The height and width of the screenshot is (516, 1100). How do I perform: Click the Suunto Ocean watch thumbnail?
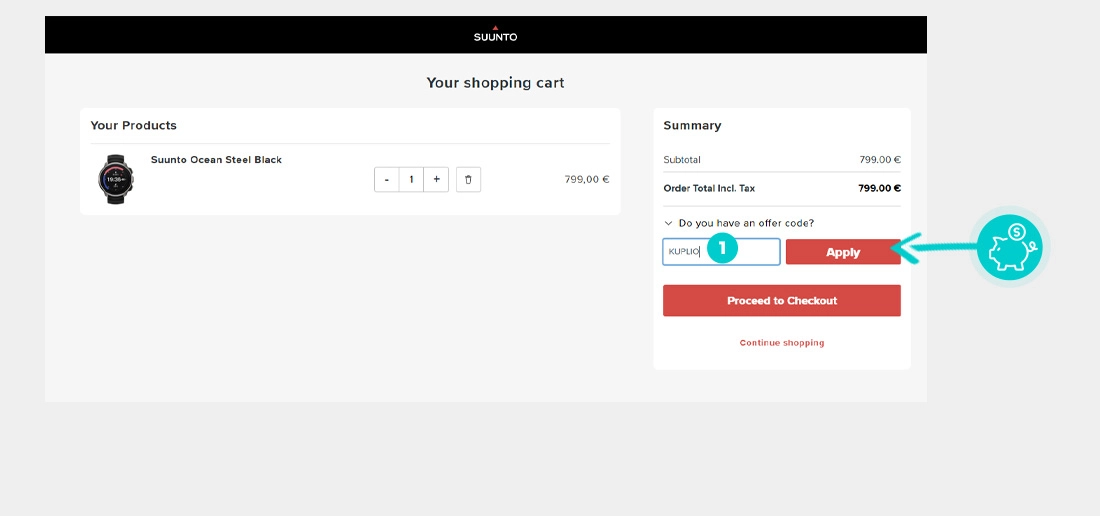[x=116, y=180]
